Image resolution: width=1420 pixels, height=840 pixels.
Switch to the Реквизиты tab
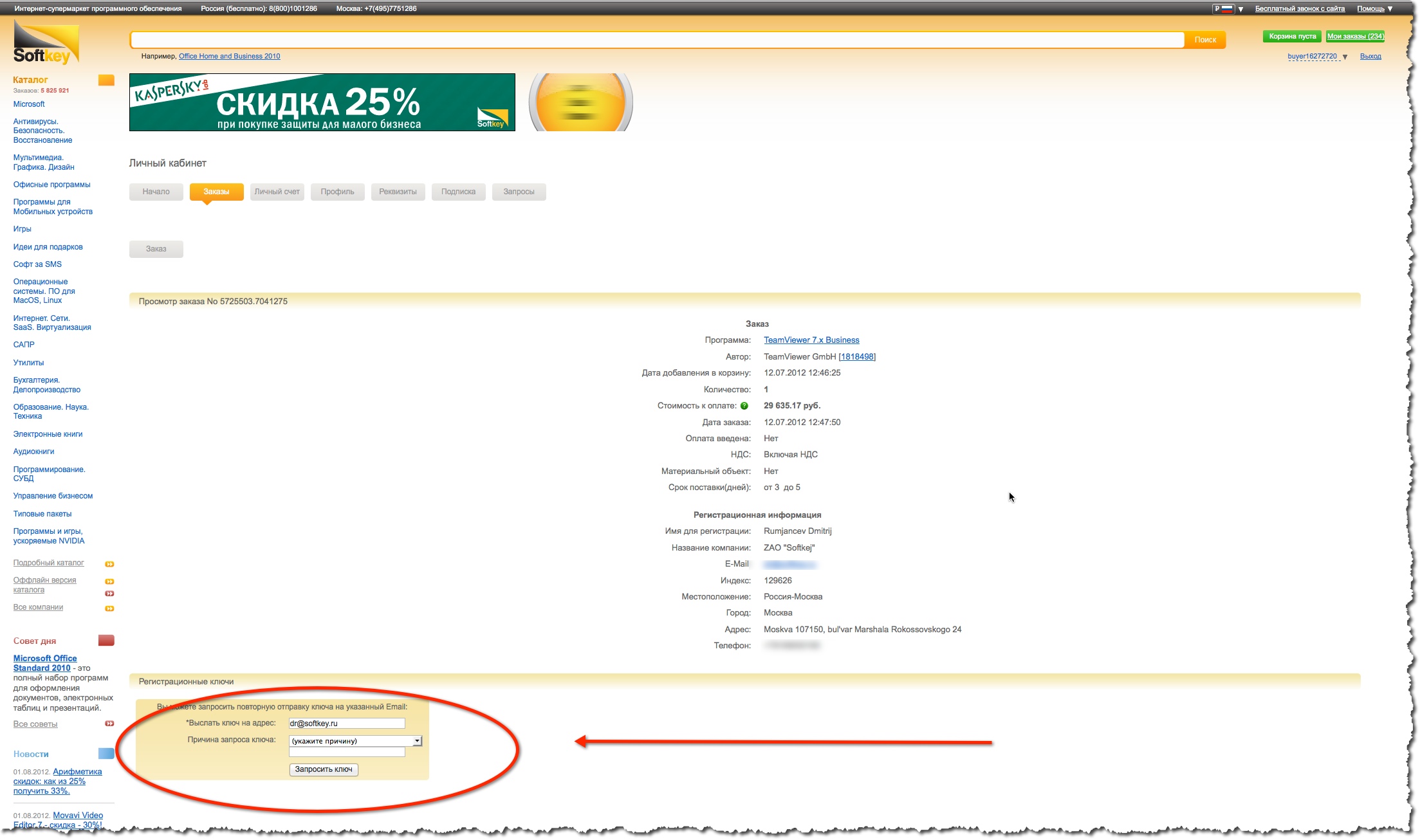pyautogui.click(x=398, y=192)
